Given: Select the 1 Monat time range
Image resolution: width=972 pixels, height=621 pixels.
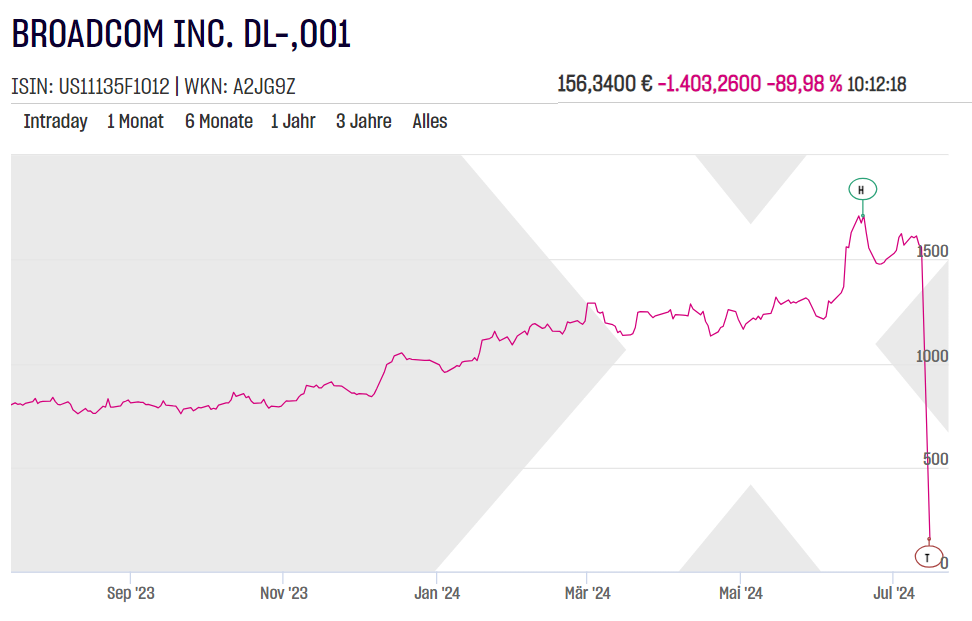Looking at the screenshot, I should point(135,122).
